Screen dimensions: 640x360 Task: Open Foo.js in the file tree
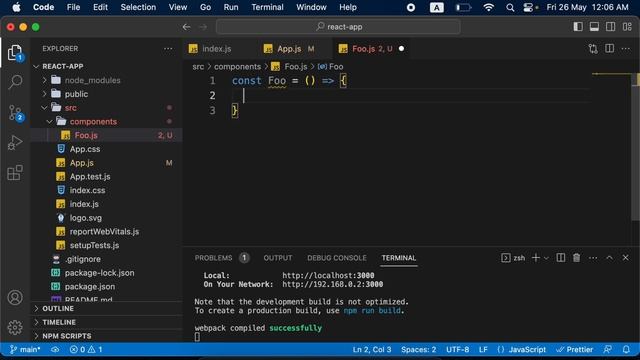tap(106, 135)
